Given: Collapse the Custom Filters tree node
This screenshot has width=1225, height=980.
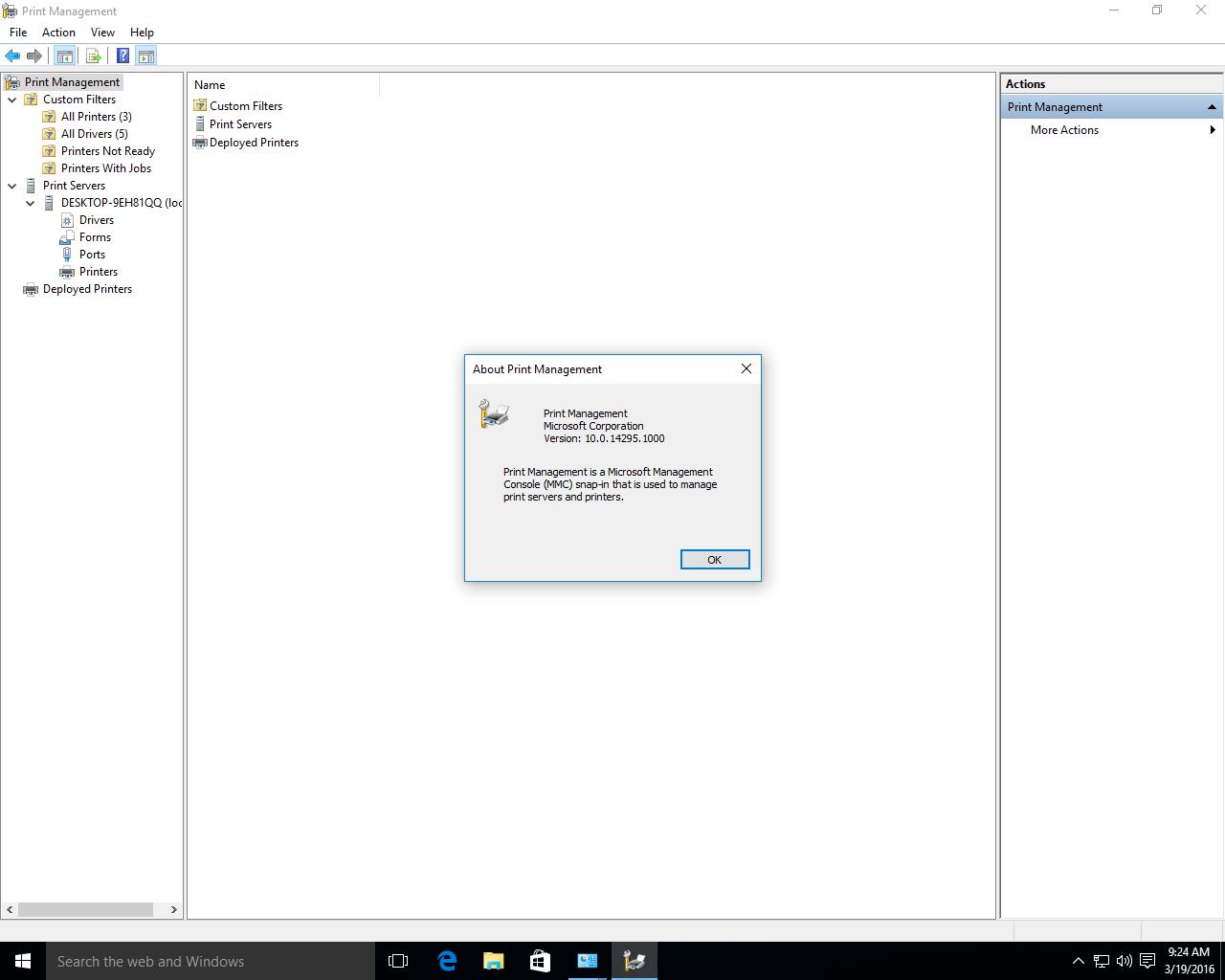Looking at the screenshot, I should (12, 100).
